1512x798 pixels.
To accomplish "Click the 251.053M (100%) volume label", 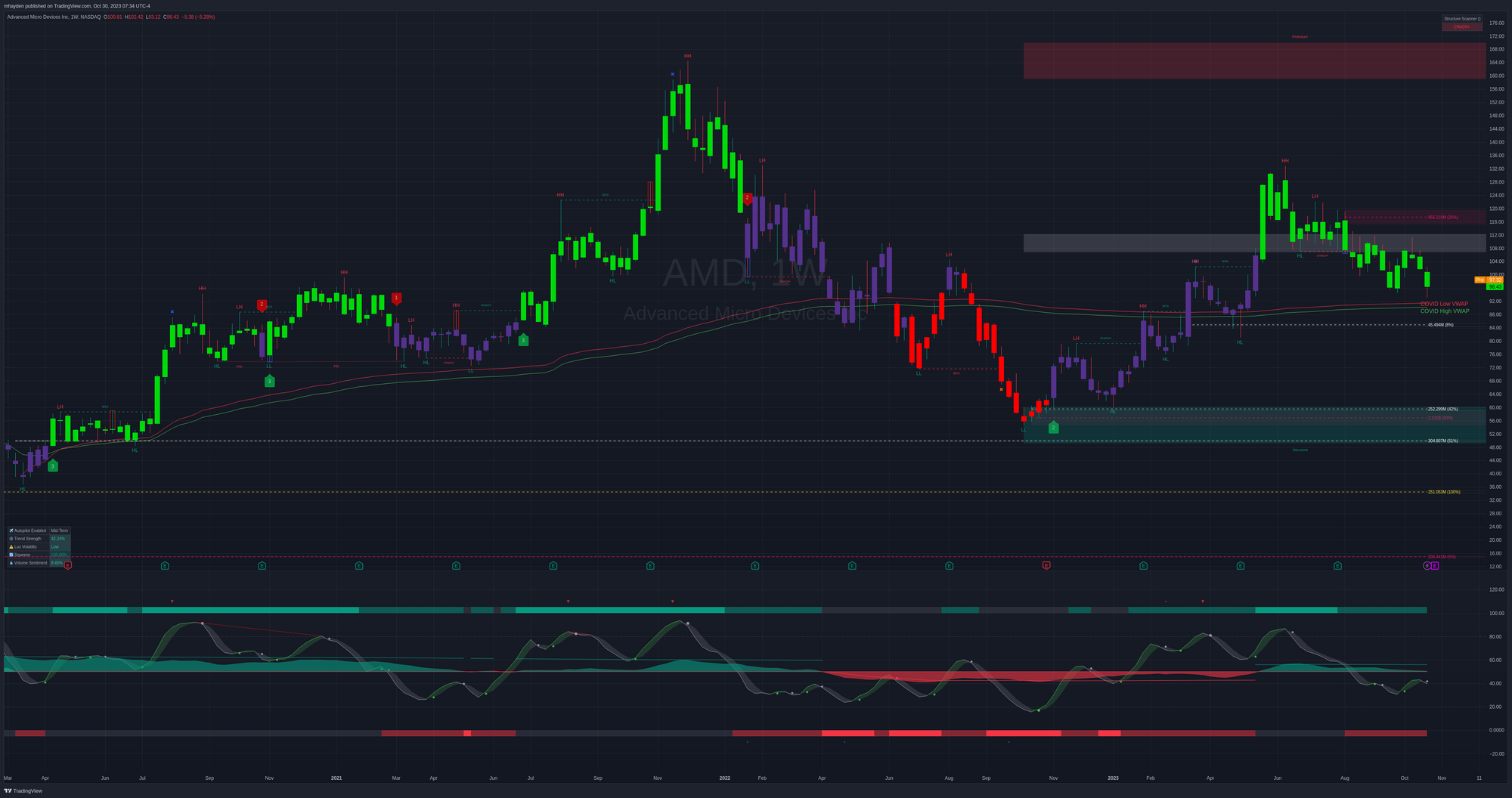I will [1444, 492].
